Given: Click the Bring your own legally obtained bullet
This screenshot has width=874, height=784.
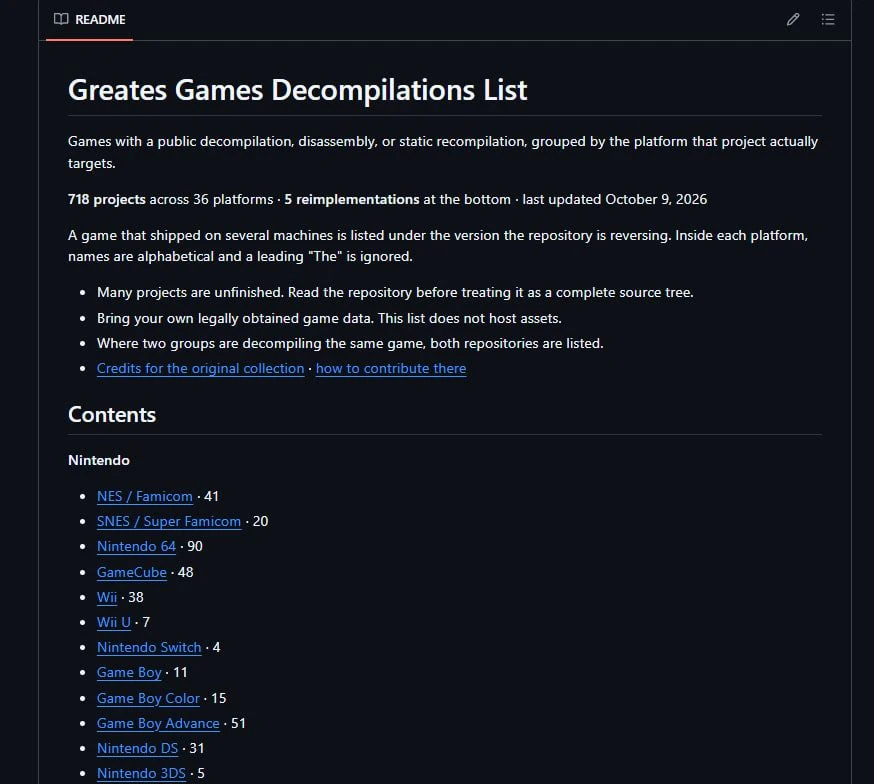Looking at the screenshot, I should click(329, 318).
